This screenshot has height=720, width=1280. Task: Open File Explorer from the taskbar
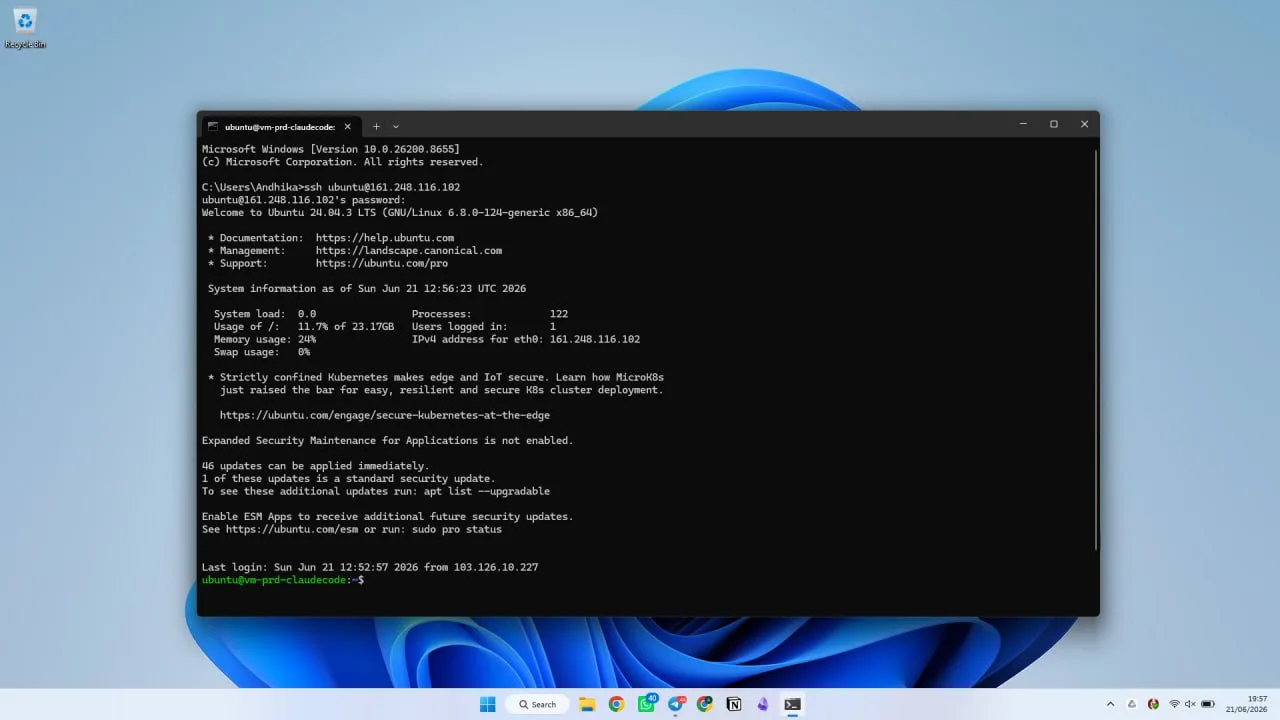point(587,704)
